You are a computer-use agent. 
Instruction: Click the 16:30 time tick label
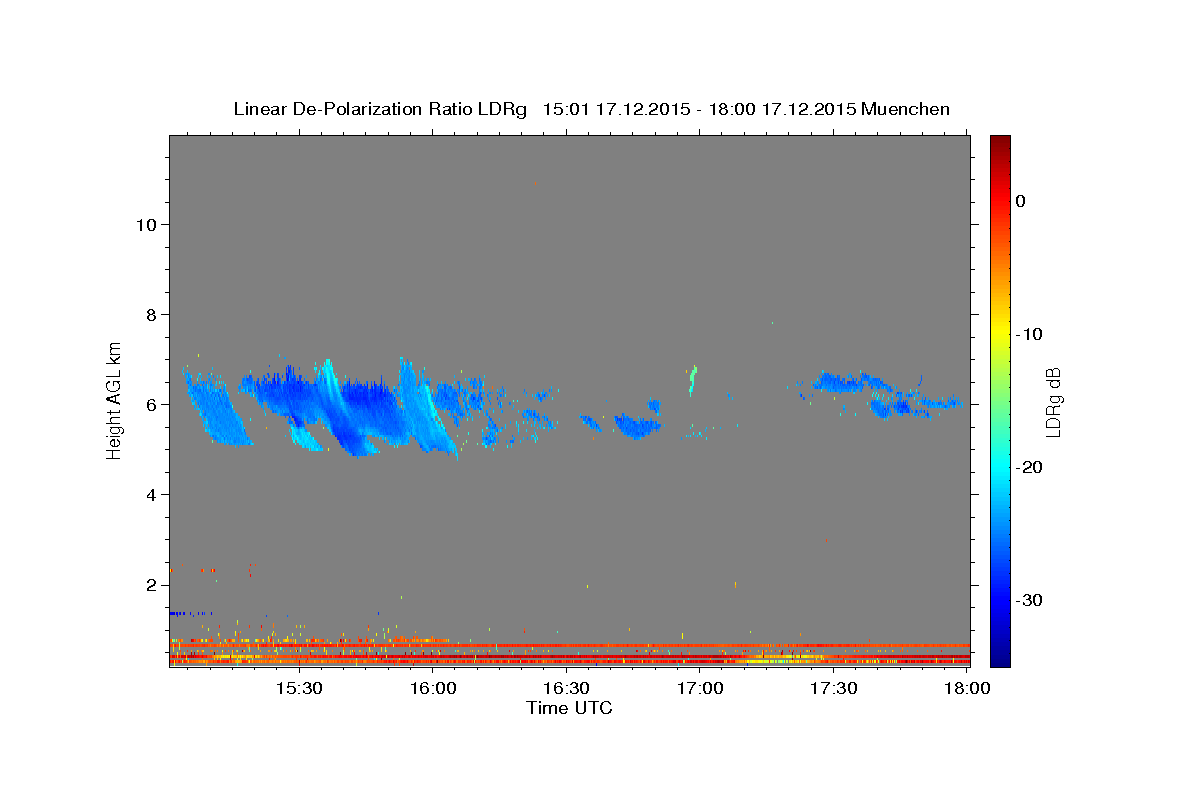click(567, 689)
